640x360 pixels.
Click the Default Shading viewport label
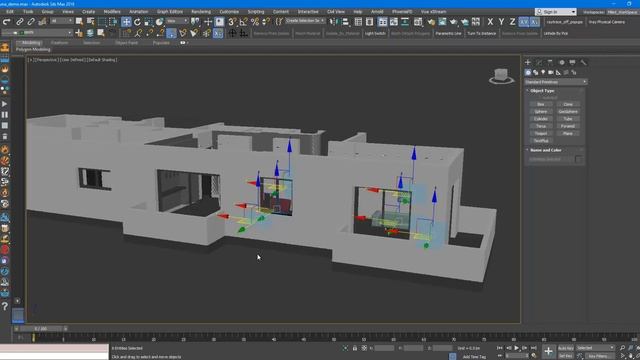(102, 60)
